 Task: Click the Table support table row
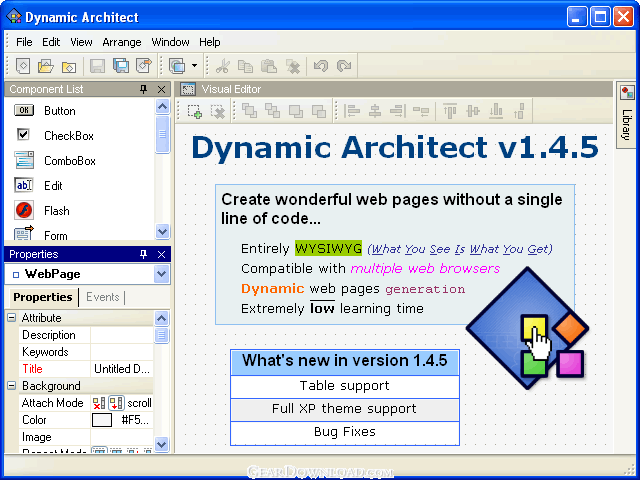coord(345,386)
